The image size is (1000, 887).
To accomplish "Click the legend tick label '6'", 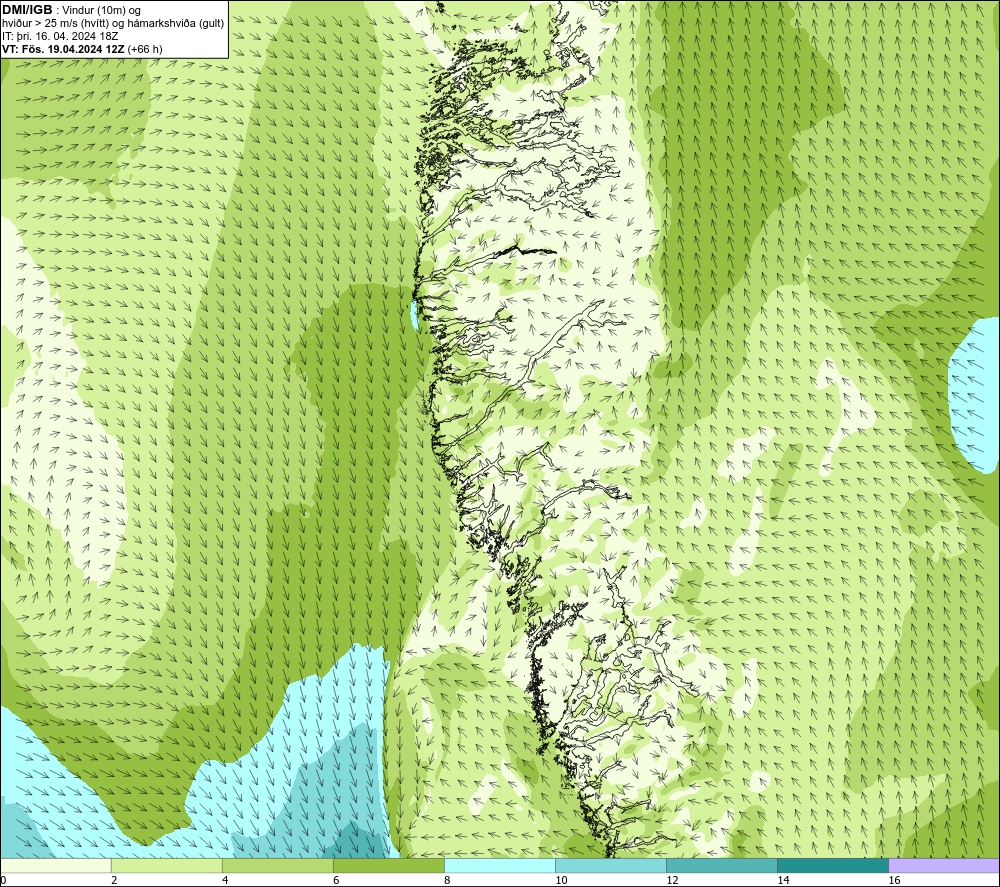I will 336,880.
